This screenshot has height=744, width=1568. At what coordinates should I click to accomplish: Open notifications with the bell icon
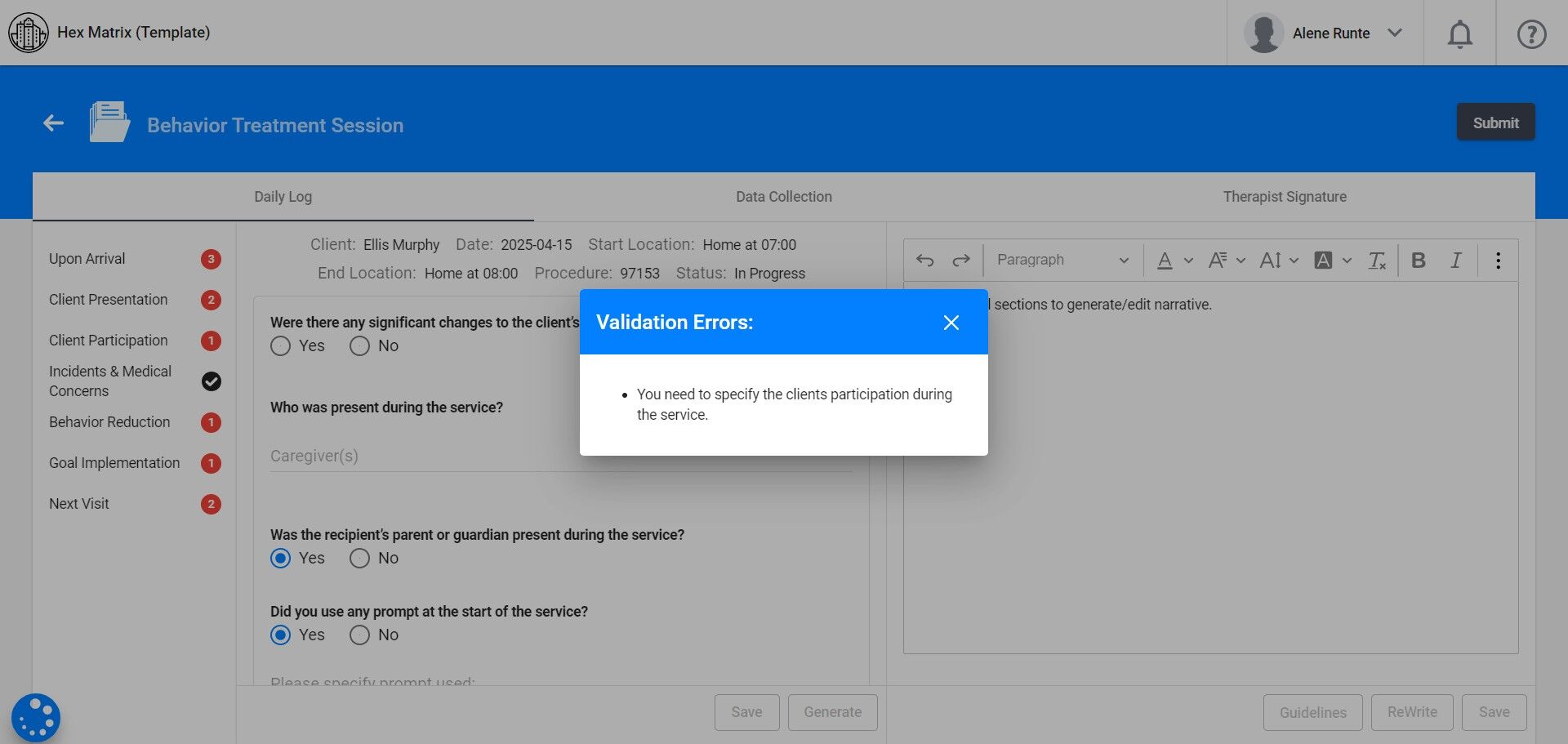point(1460,33)
